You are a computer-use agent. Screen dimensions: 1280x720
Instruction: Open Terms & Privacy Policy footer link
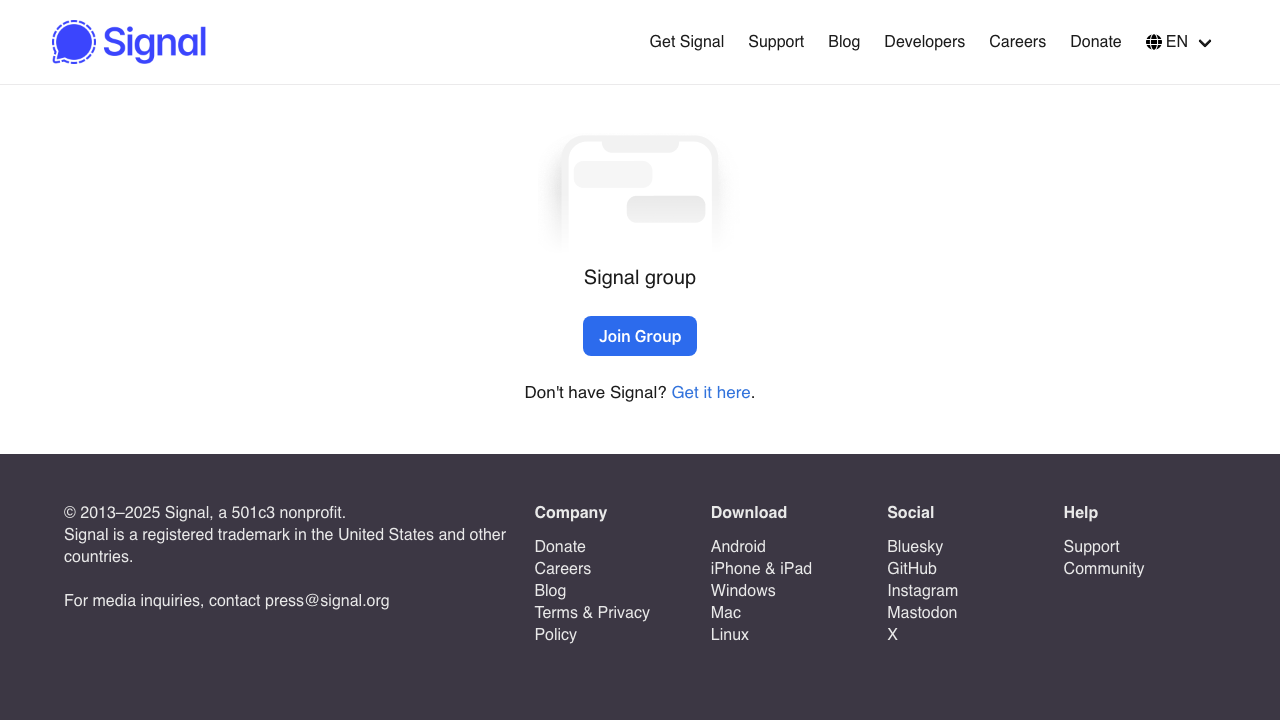pos(592,623)
